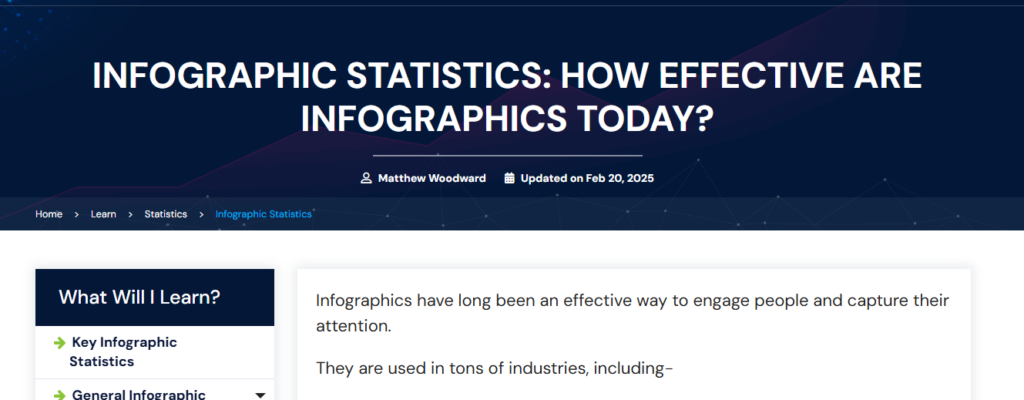Expand the General Infographic section caret

[x=260, y=395]
